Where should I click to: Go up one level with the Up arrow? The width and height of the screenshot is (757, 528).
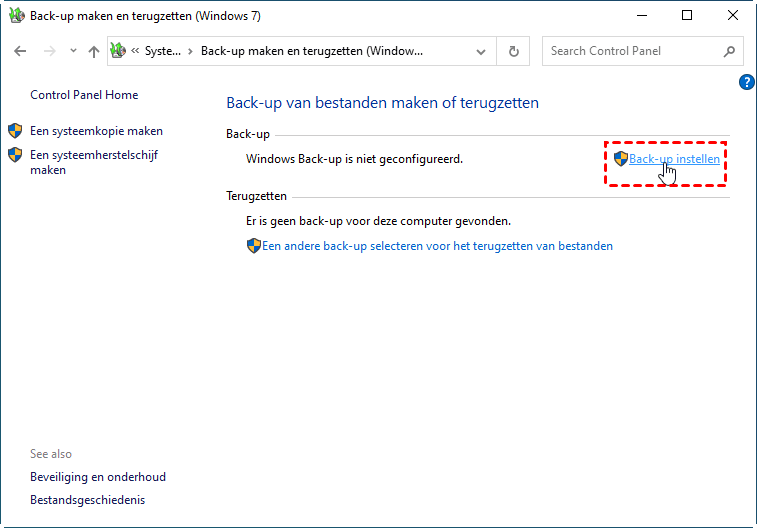tap(94, 51)
